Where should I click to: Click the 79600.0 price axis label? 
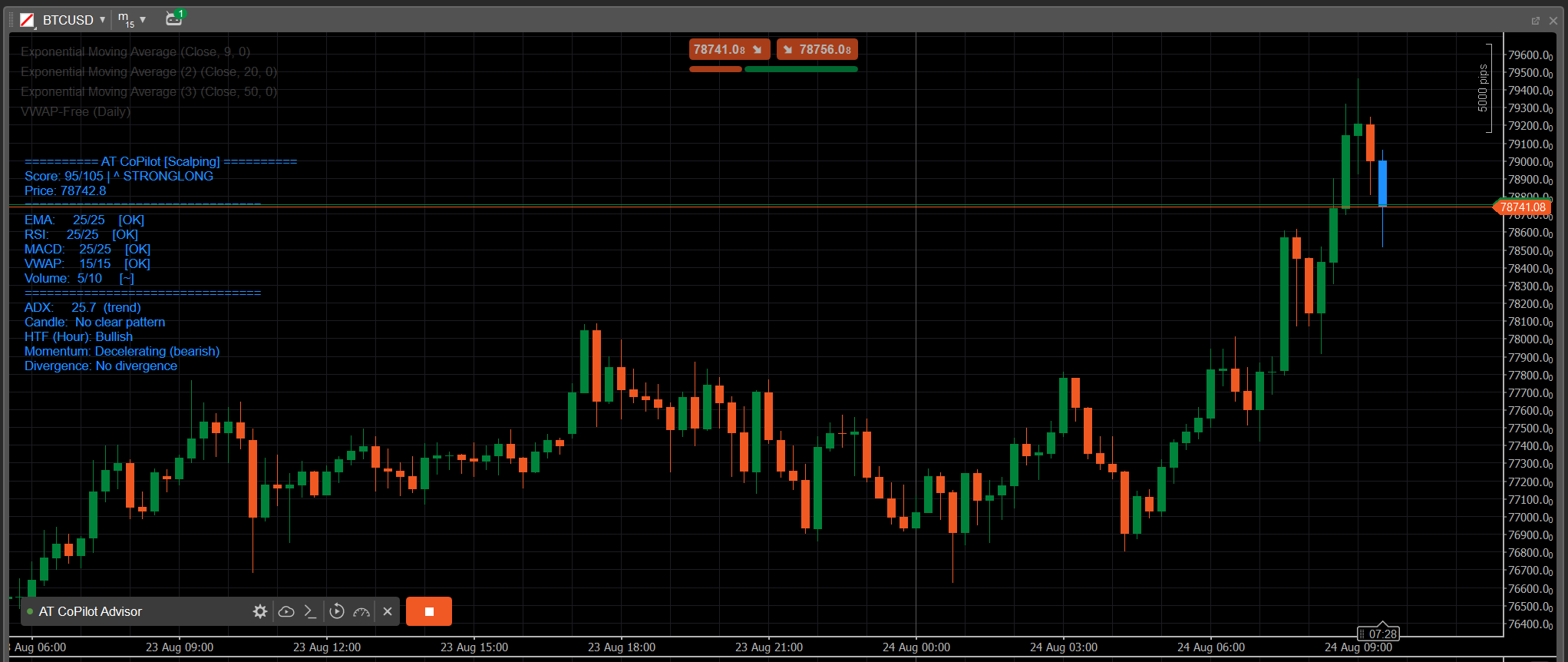pos(1530,55)
